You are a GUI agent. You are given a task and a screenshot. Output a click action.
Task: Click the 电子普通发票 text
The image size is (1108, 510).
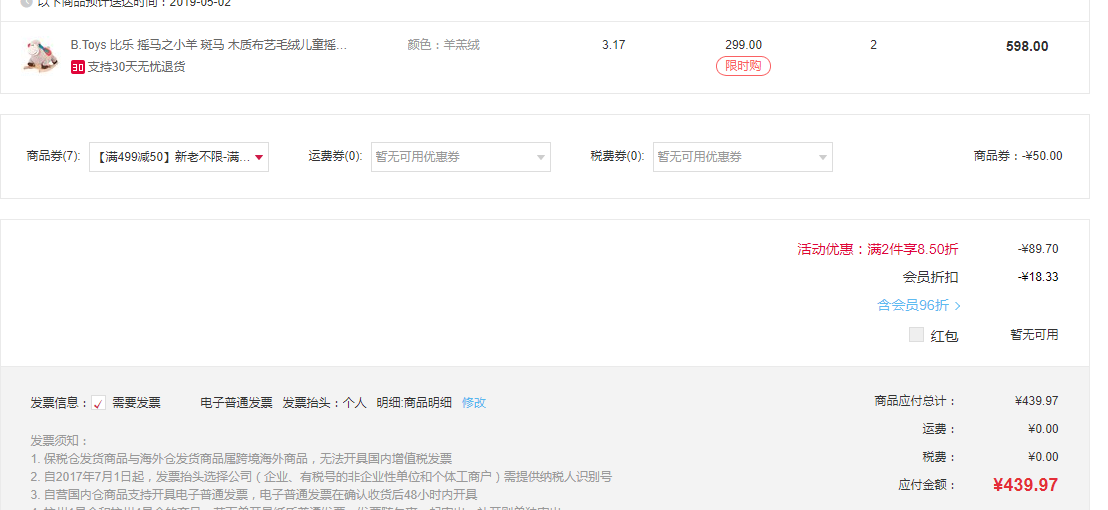(236, 403)
